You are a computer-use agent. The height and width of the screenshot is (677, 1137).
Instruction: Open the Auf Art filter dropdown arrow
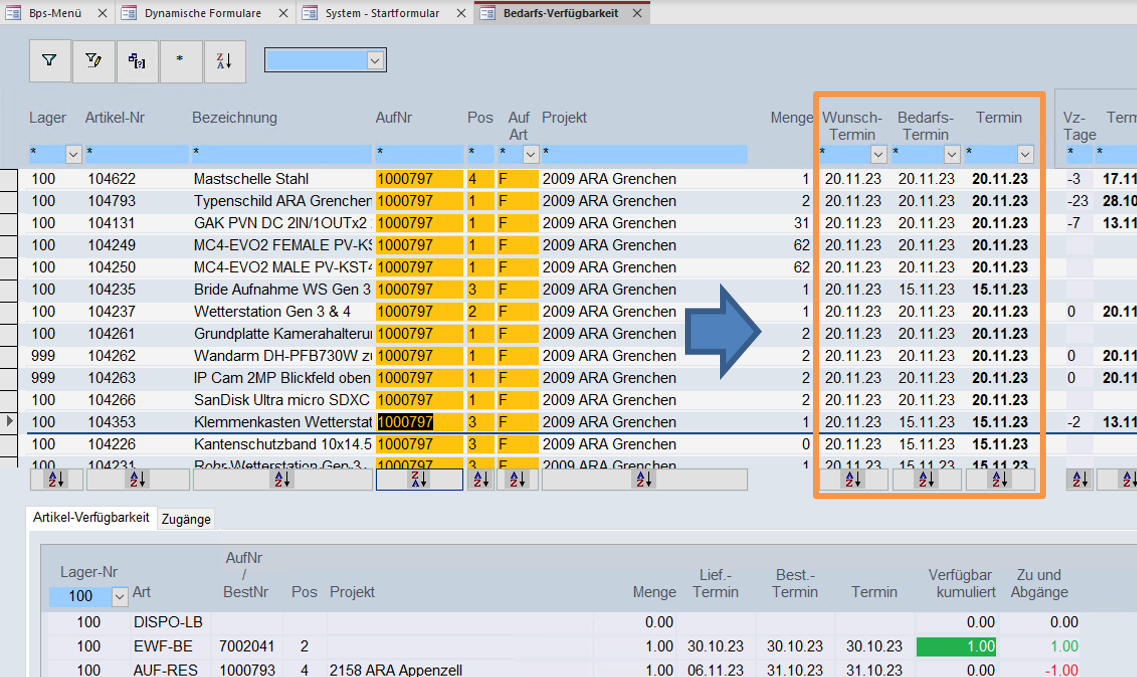click(x=531, y=154)
